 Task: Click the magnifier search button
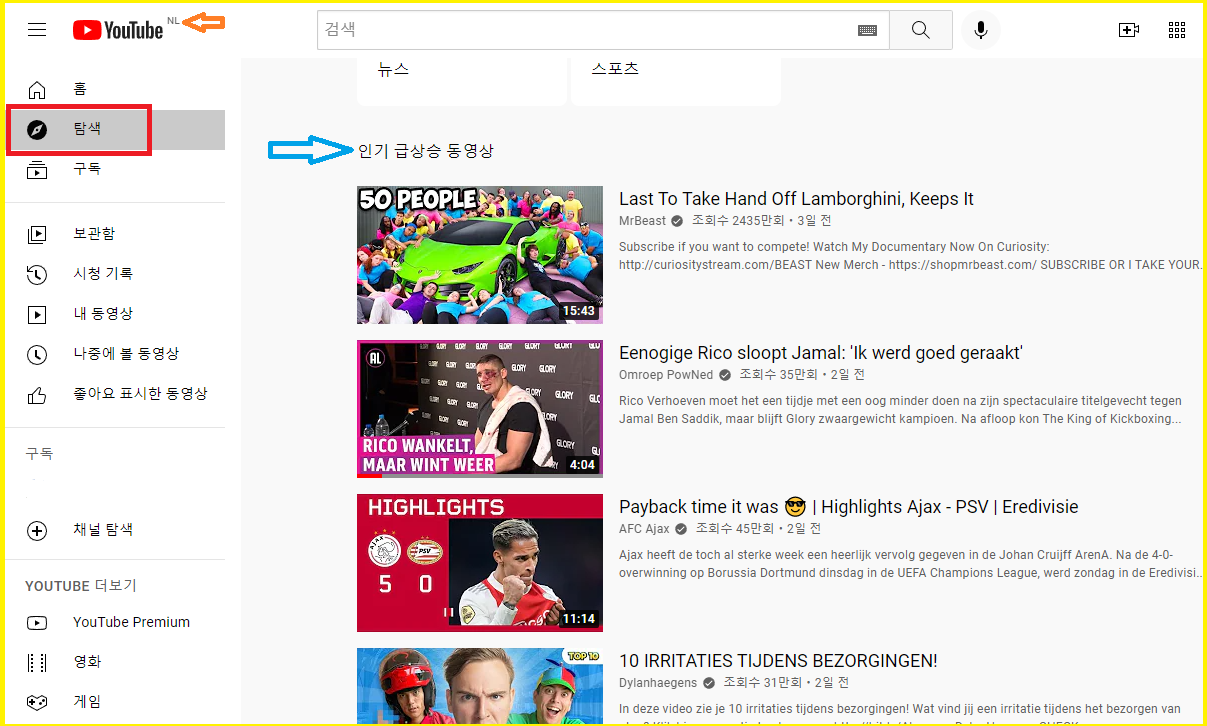[921, 30]
